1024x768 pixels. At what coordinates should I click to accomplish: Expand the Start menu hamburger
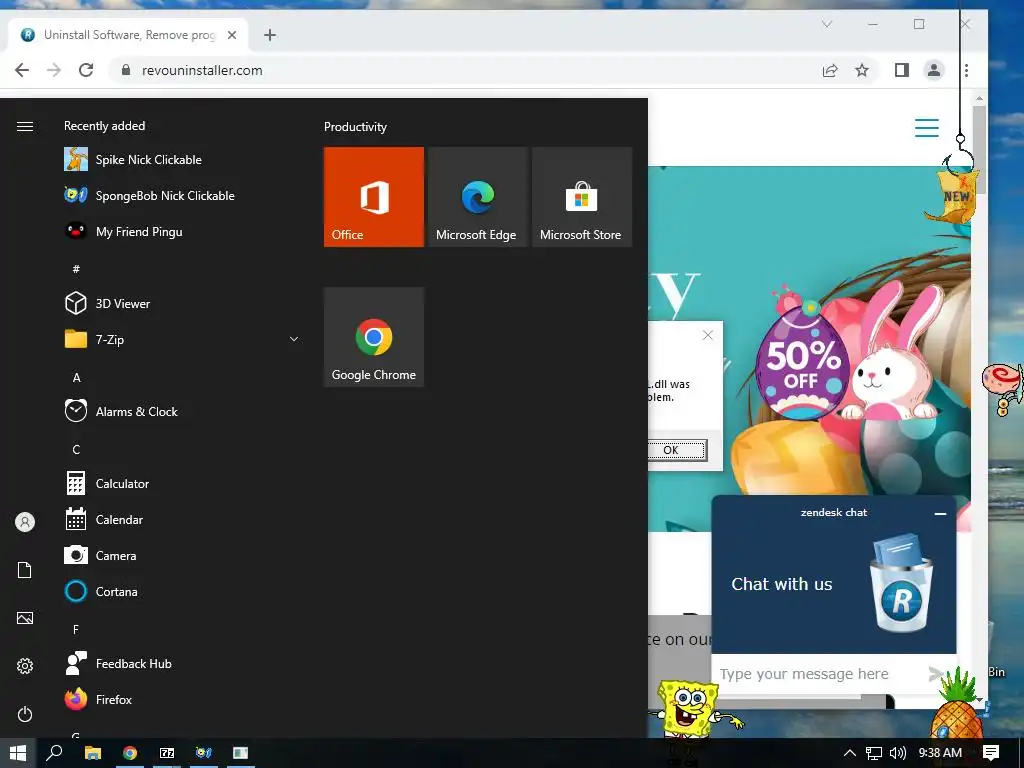point(25,126)
